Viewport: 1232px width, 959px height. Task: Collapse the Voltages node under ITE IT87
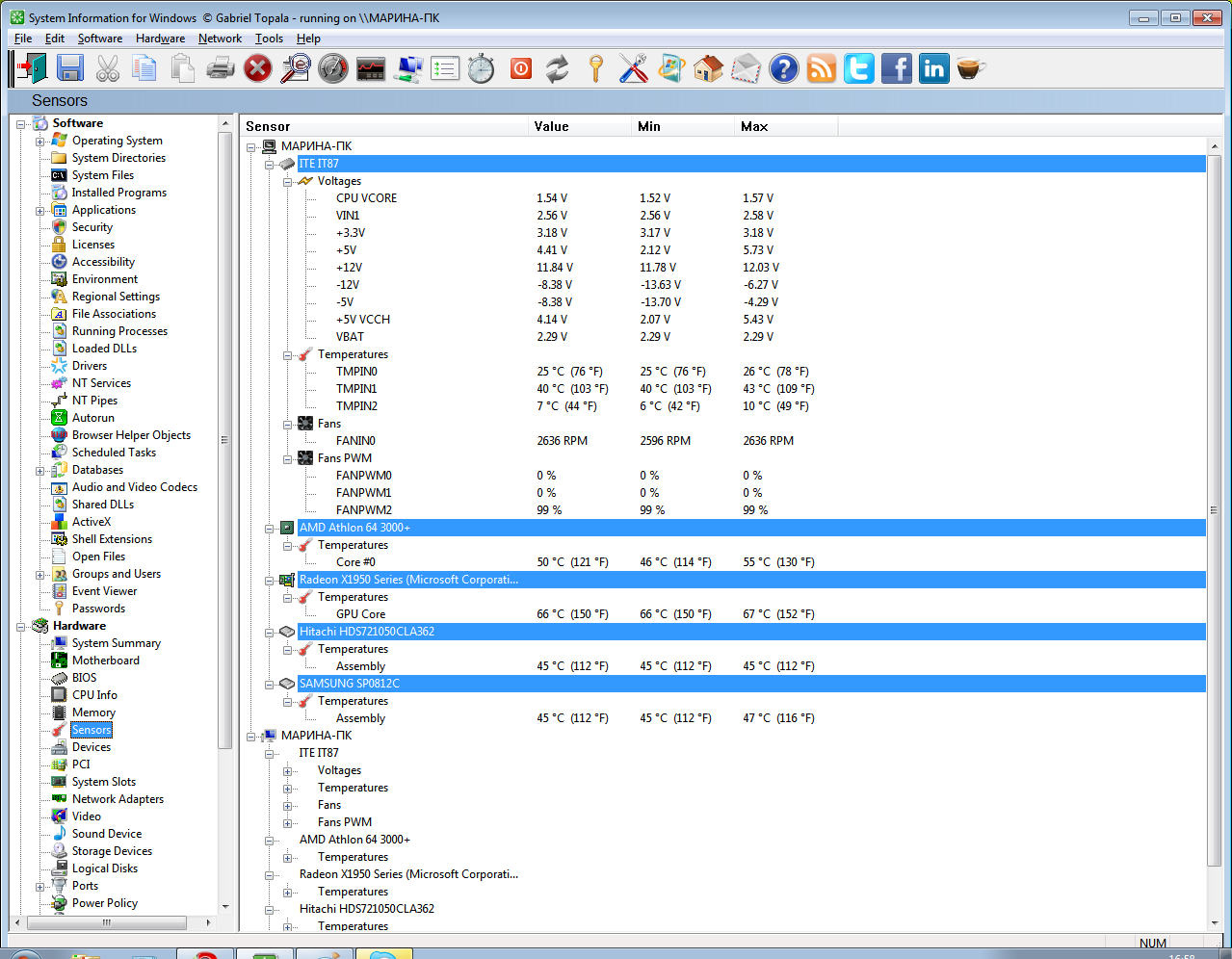click(x=288, y=182)
